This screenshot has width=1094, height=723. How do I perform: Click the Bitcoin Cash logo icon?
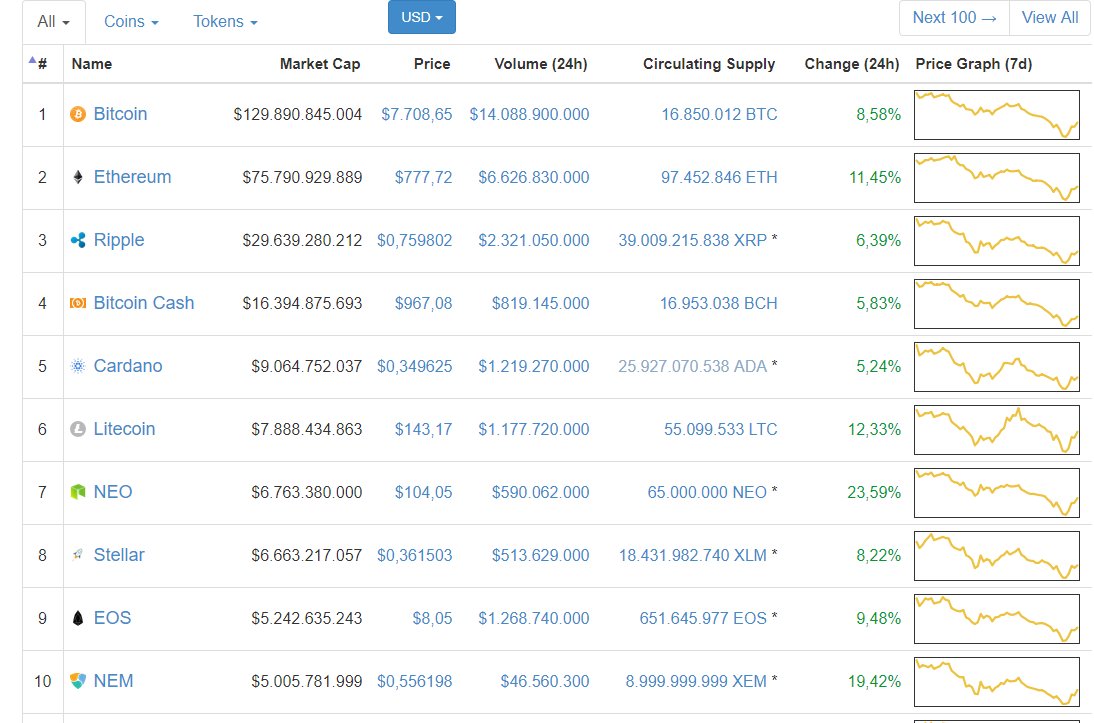78,303
